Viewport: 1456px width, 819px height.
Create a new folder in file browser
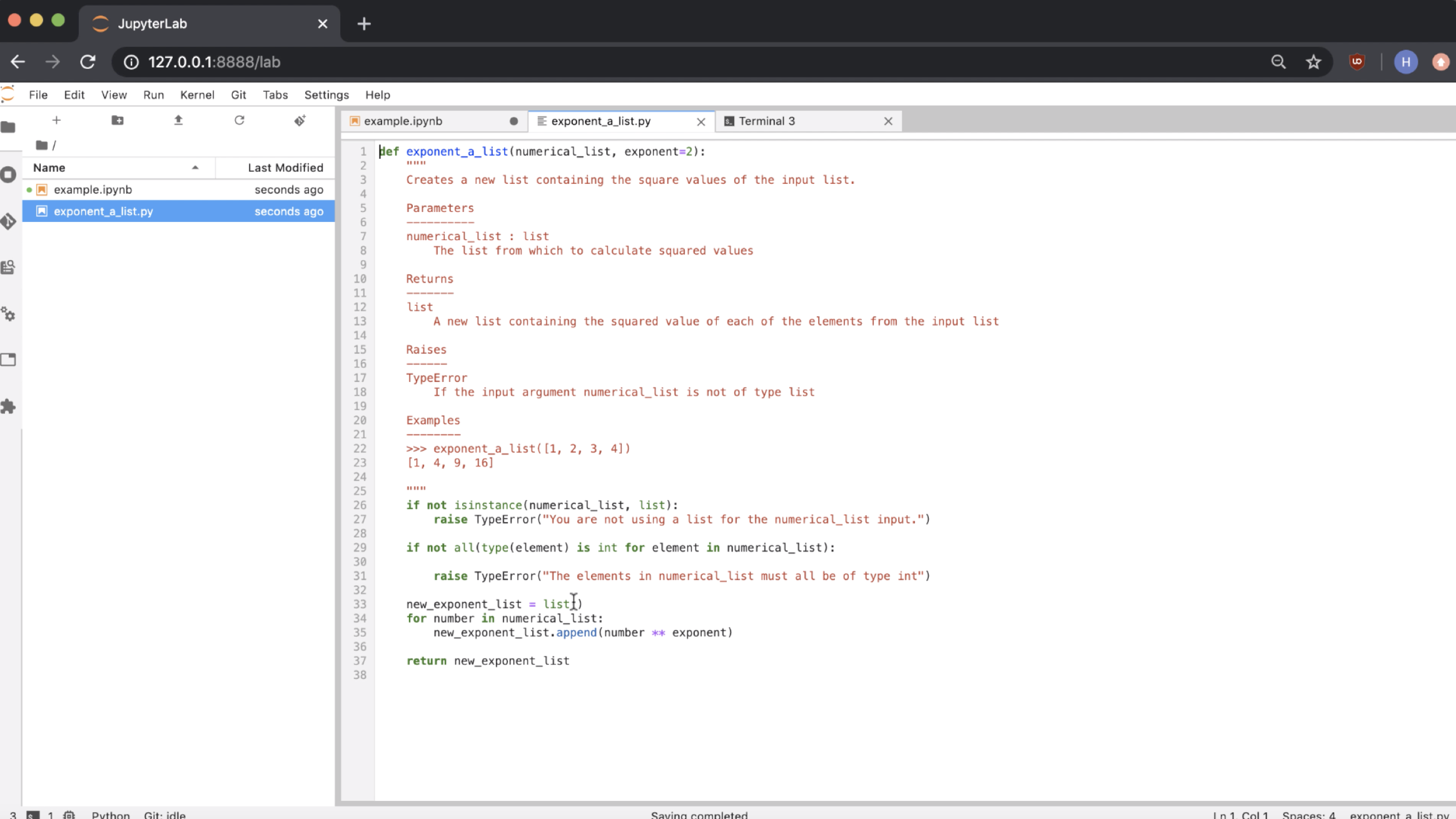point(117,120)
